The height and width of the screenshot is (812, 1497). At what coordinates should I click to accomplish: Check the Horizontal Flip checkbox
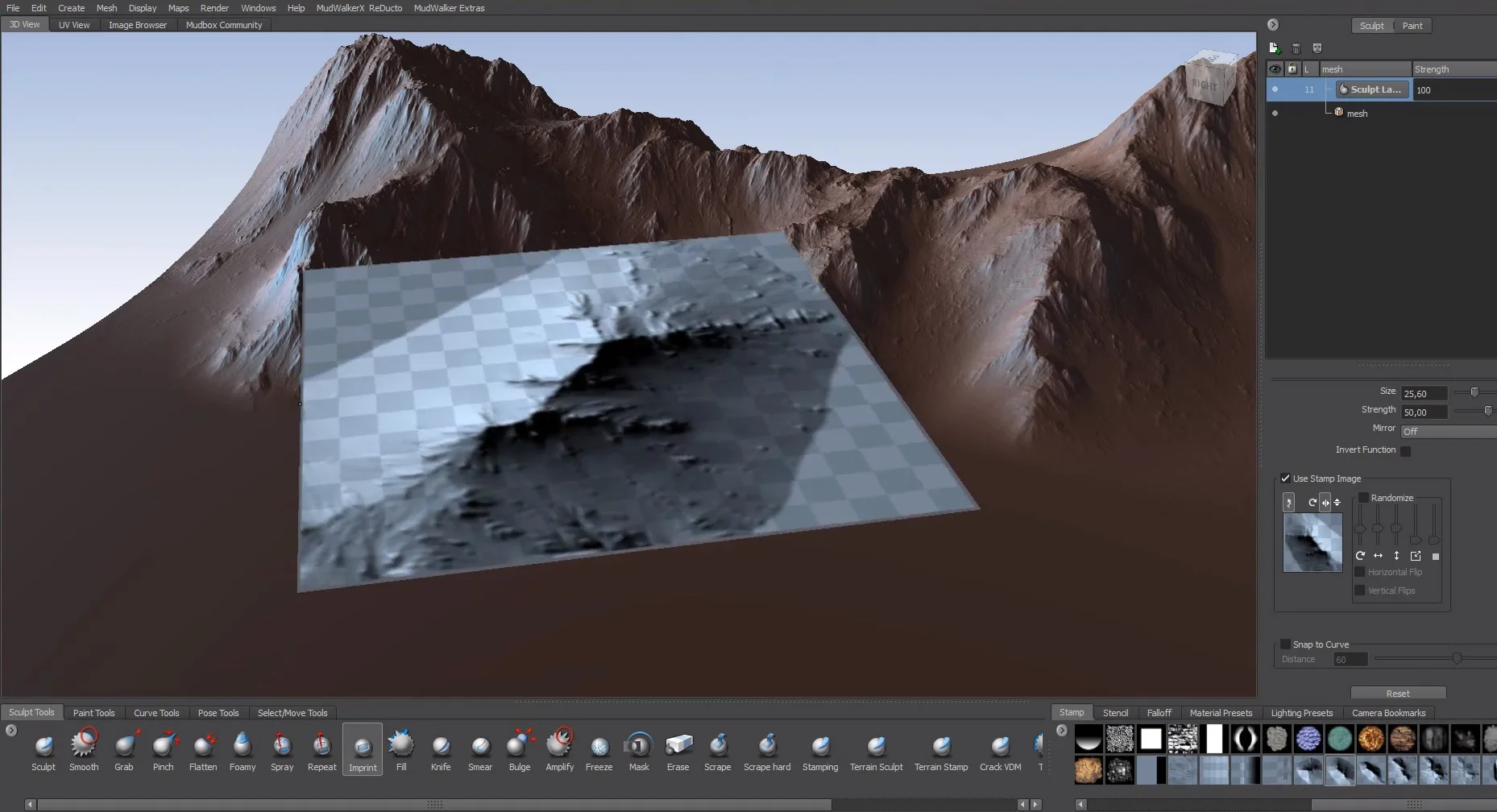pyautogui.click(x=1360, y=572)
